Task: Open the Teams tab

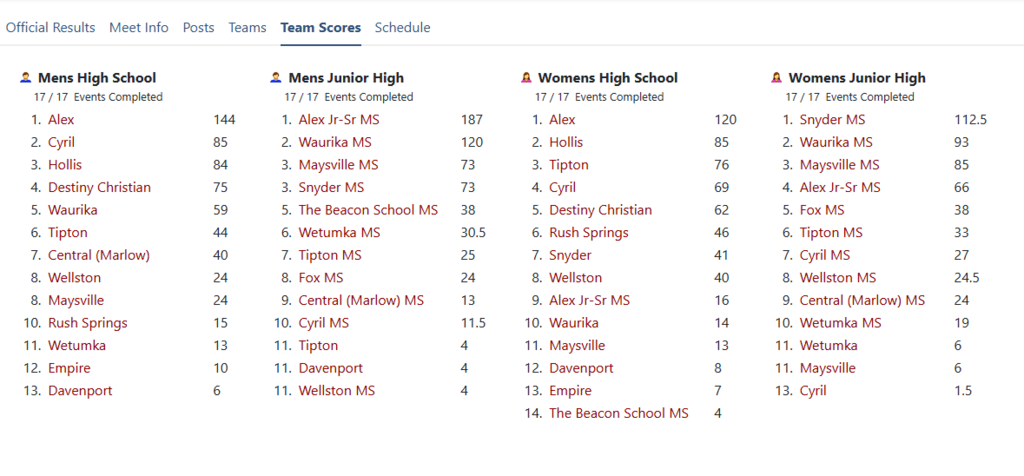Action: coord(247,28)
